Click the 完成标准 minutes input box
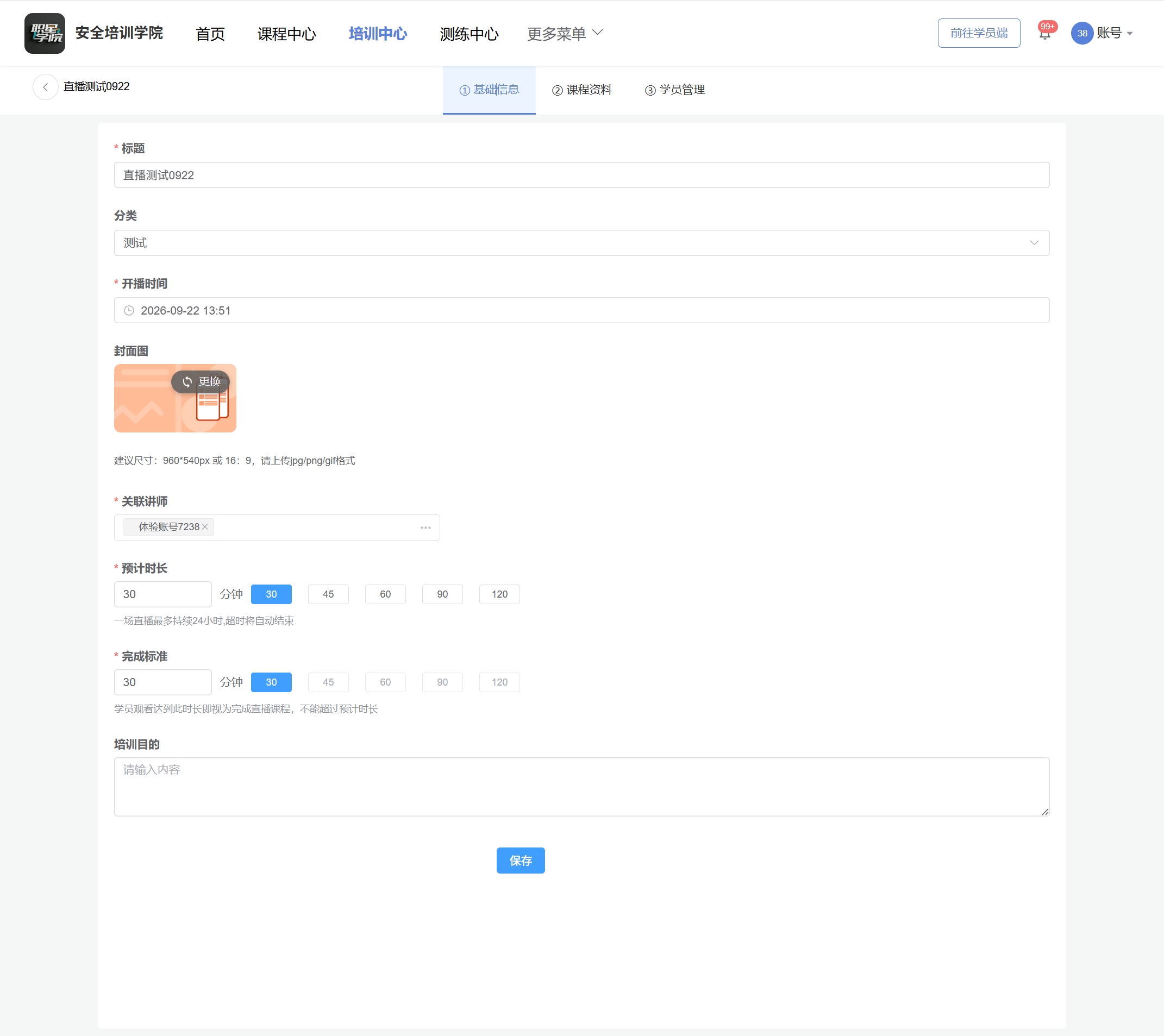 point(163,682)
